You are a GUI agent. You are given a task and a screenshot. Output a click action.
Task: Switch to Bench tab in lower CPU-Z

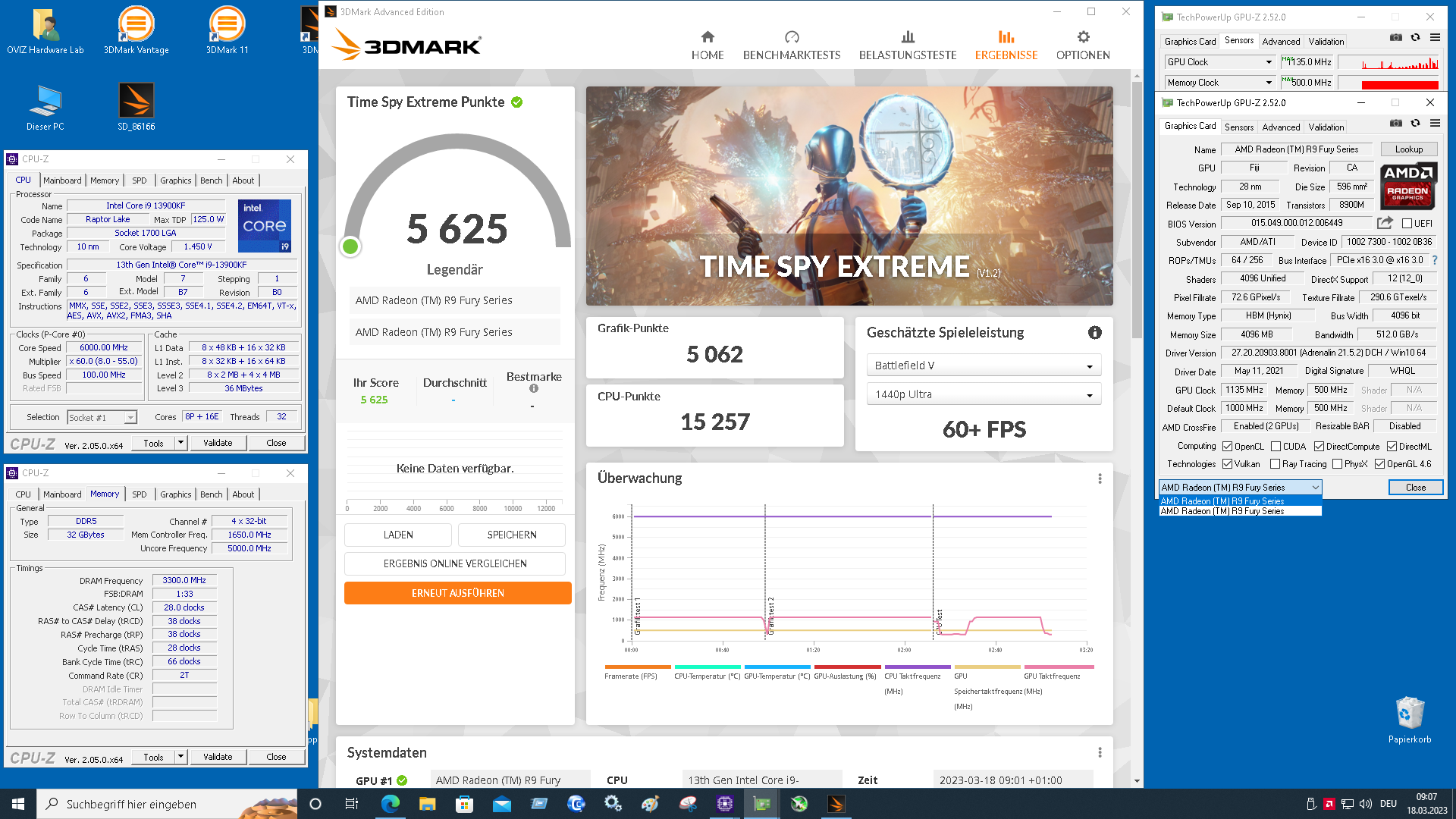click(x=212, y=494)
